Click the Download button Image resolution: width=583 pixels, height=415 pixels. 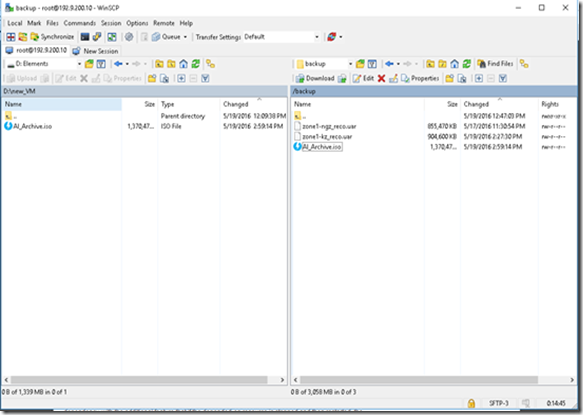click(x=315, y=78)
